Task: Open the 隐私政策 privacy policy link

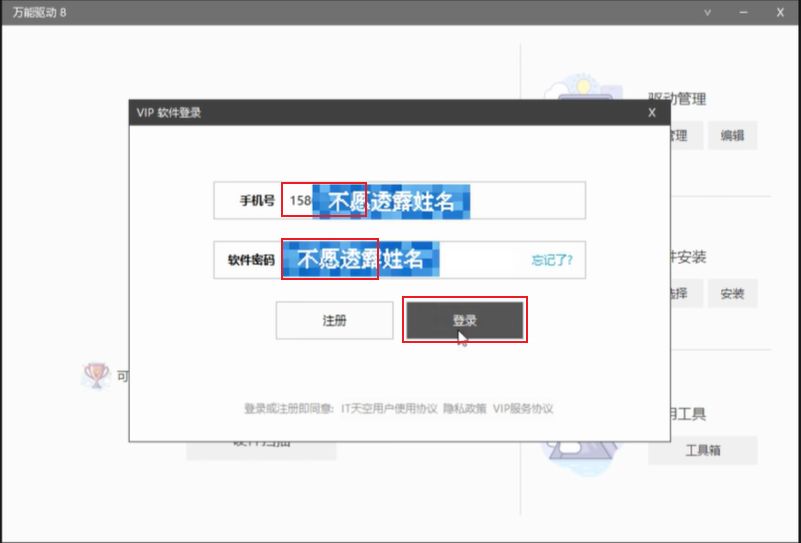Action: click(x=465, y=408)
